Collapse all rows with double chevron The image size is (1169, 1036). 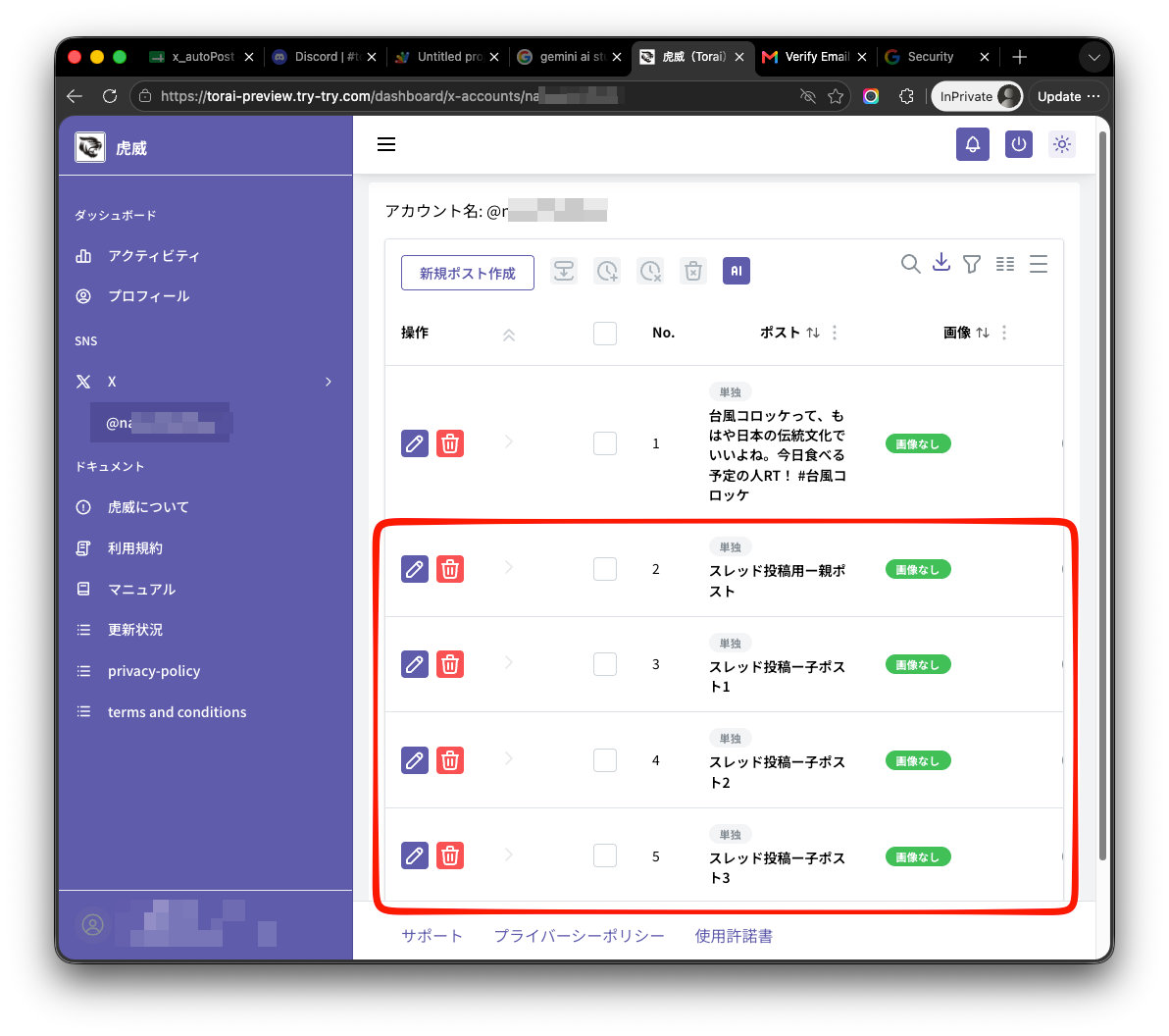[508, 335]
